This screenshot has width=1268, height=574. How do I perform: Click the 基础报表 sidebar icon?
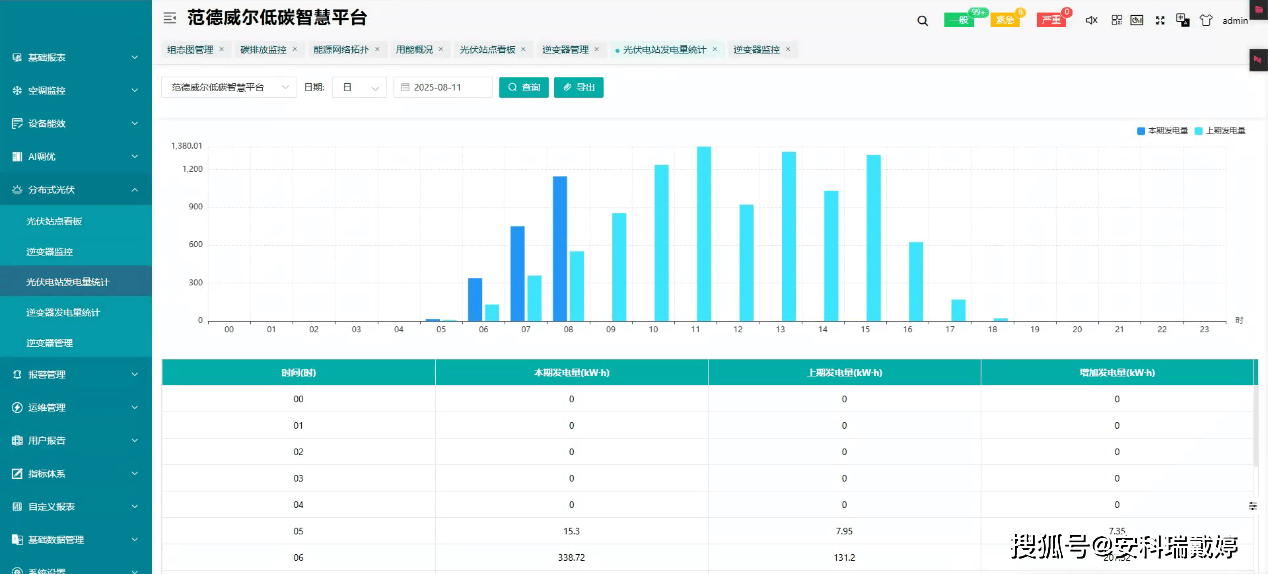[x=17, y=57]
